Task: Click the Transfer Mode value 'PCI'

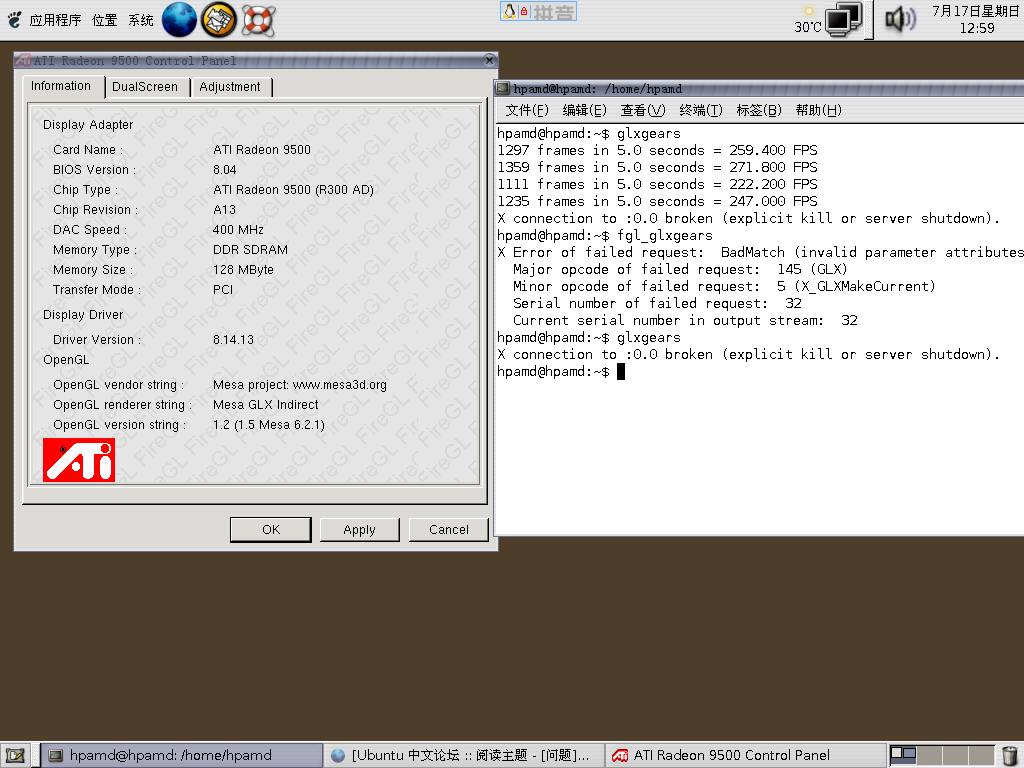Action: 223,290
